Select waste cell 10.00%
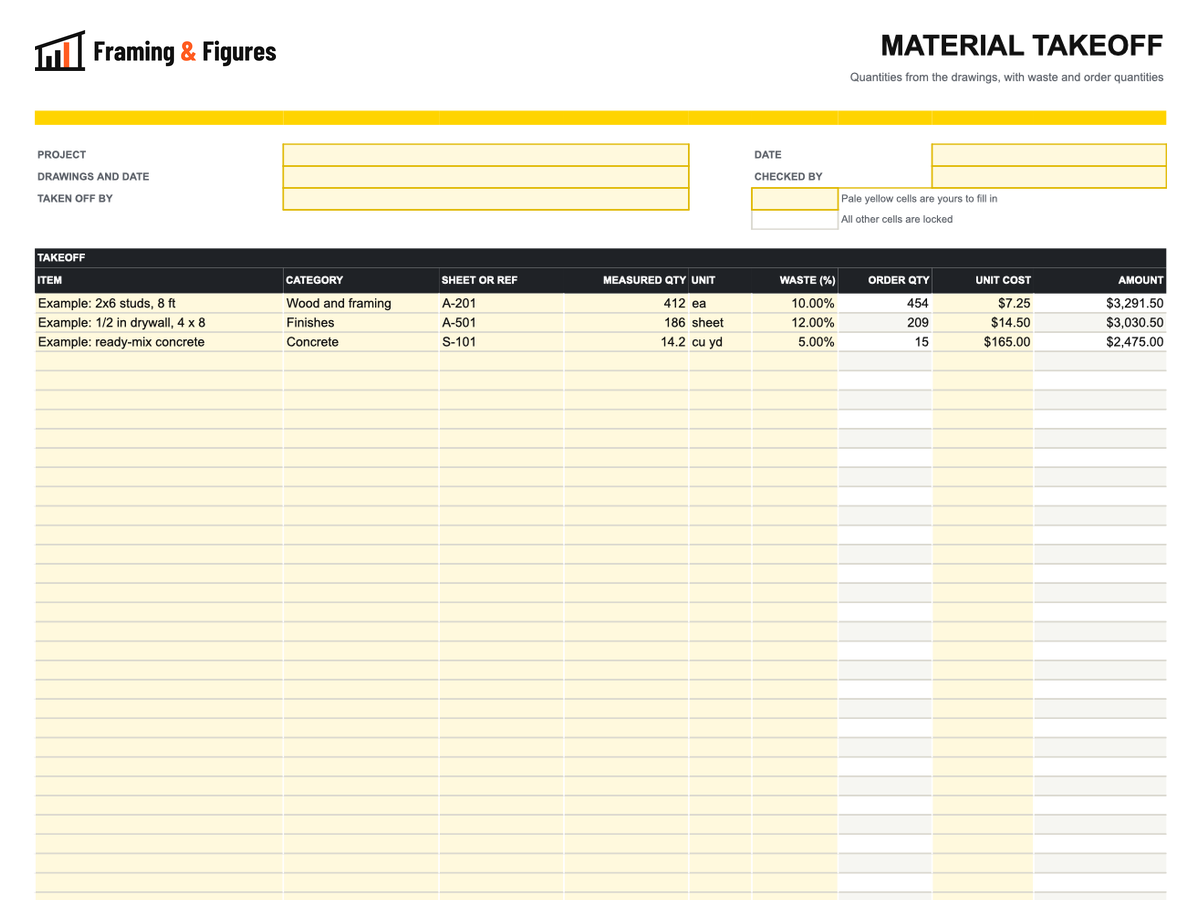Image resolution: width=1200 pixels, height=900 pixels. click(795, 303)
